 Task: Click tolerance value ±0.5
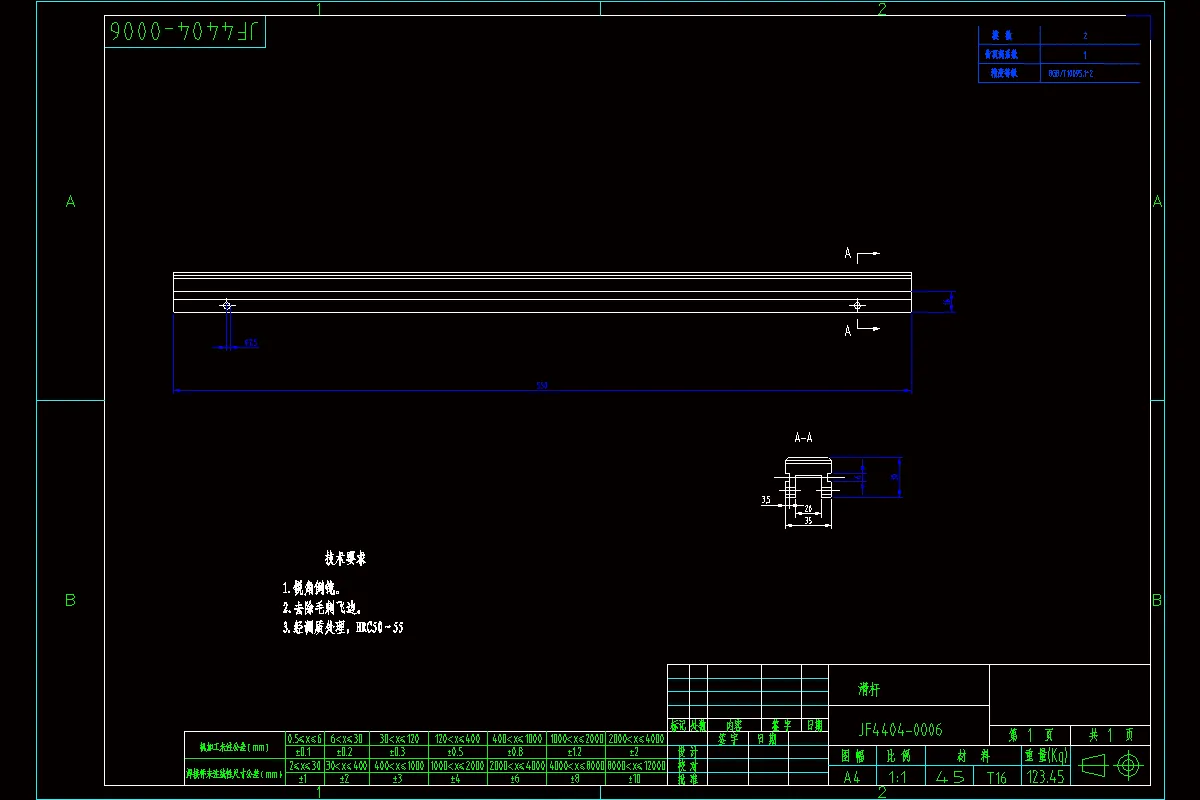point(456,751)
